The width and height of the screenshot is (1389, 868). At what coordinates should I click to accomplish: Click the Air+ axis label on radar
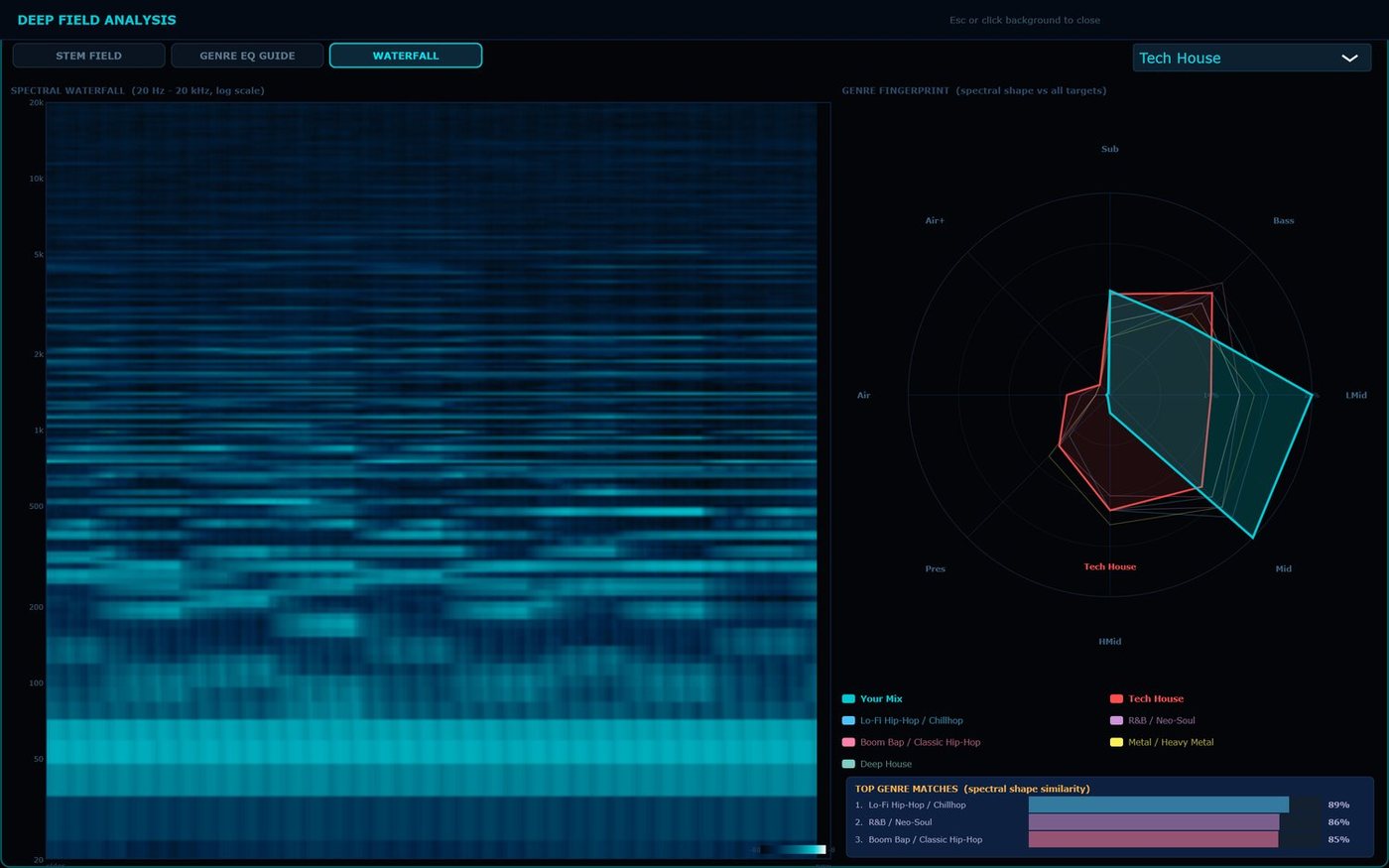pyautogui.click(x=936, y=221)
